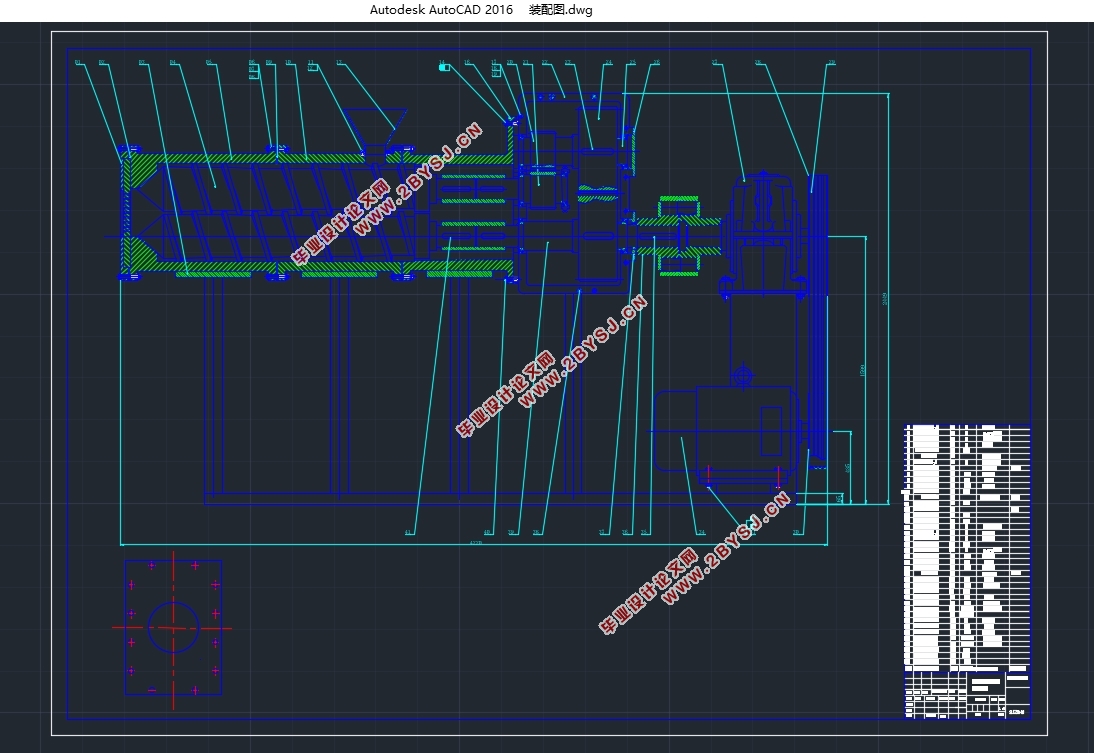The image size is (1094, 753).
Task: Select the large belt pulley beside the reducer
Action: pyautogui.click(x=818, y=320)
